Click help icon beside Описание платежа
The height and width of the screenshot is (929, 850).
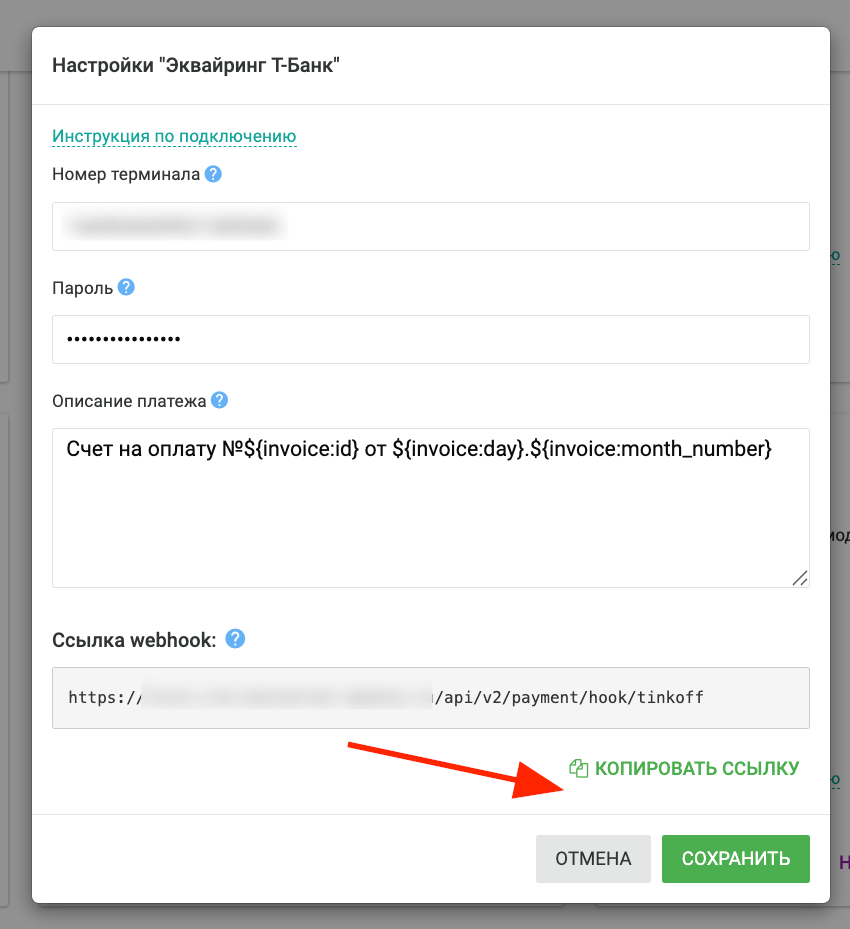click(x=219, y=401)
